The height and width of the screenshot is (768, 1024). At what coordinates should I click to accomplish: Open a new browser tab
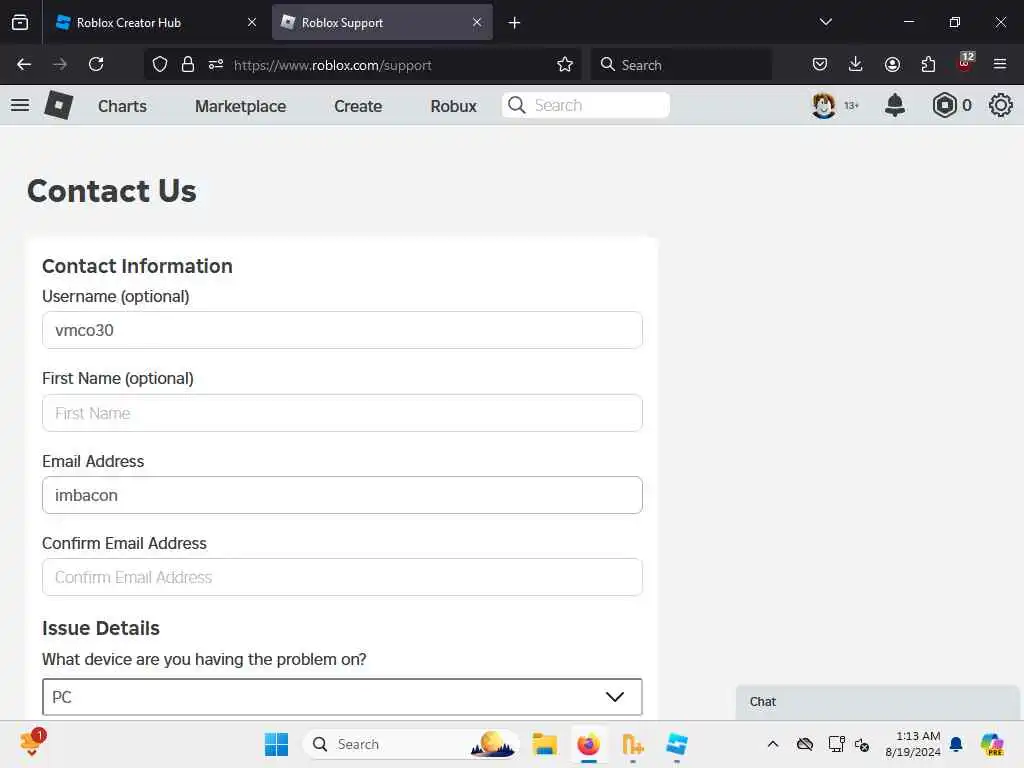coord(514,22)
